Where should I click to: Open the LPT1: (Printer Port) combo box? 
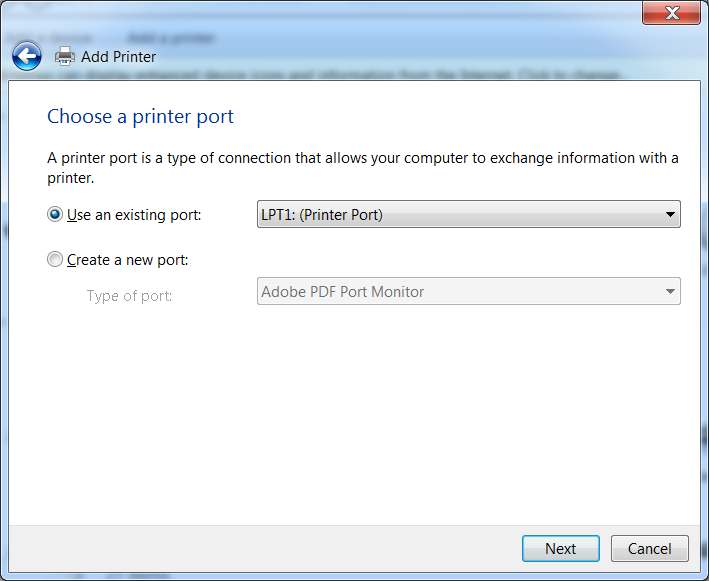tap(460, 214)
